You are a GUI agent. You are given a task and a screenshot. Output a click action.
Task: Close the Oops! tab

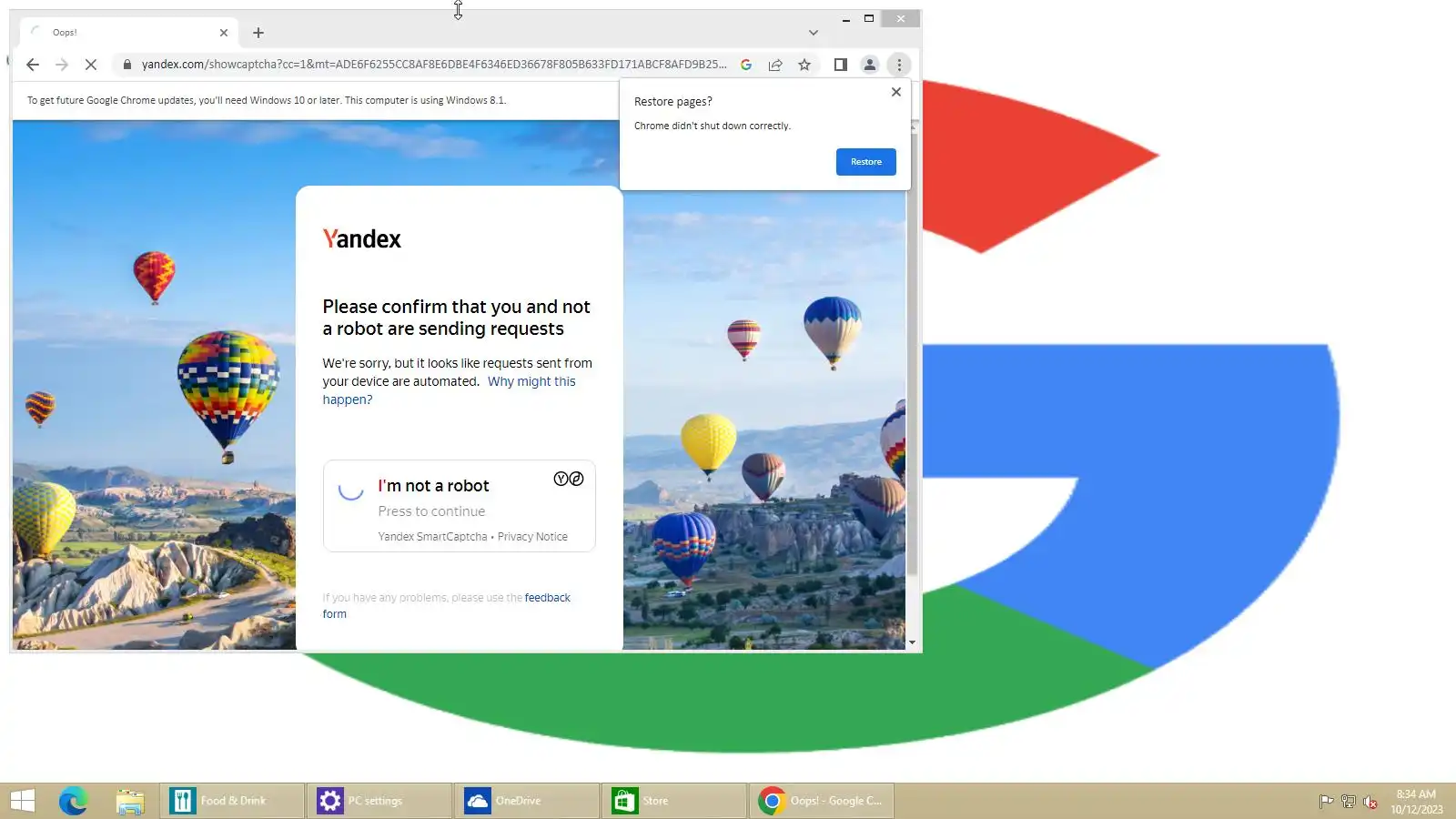224,33
